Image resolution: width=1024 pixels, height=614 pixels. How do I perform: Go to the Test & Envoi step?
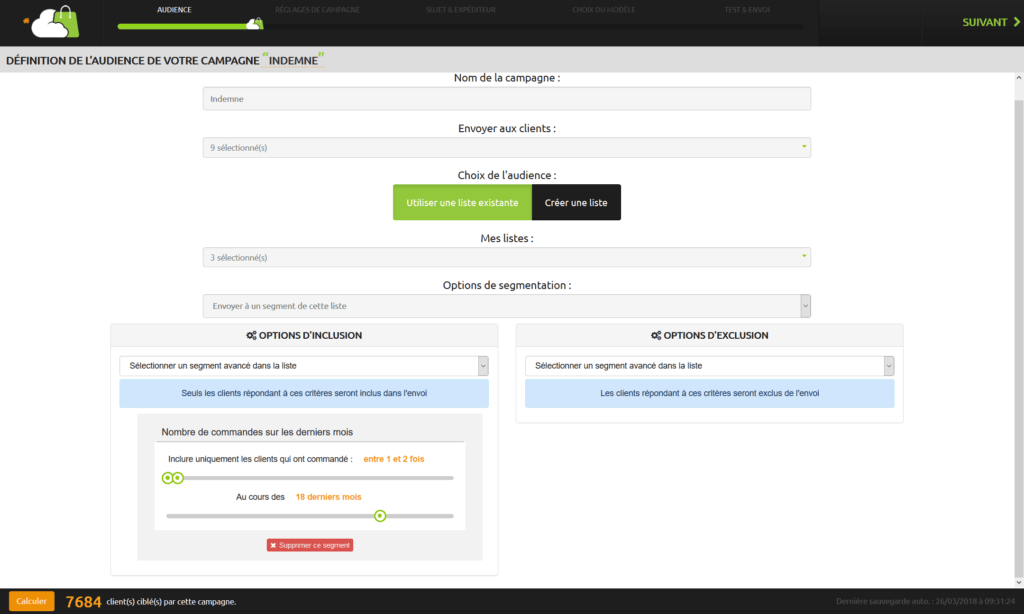click(746, 10)
